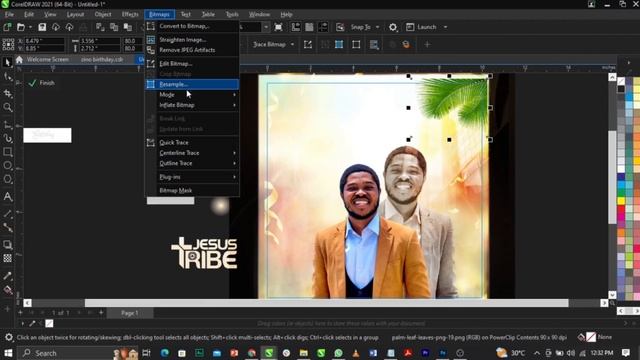The height and width of the screenshot is (360, 640).
Task: Select the Crop tool
Action: coord(7,93)
